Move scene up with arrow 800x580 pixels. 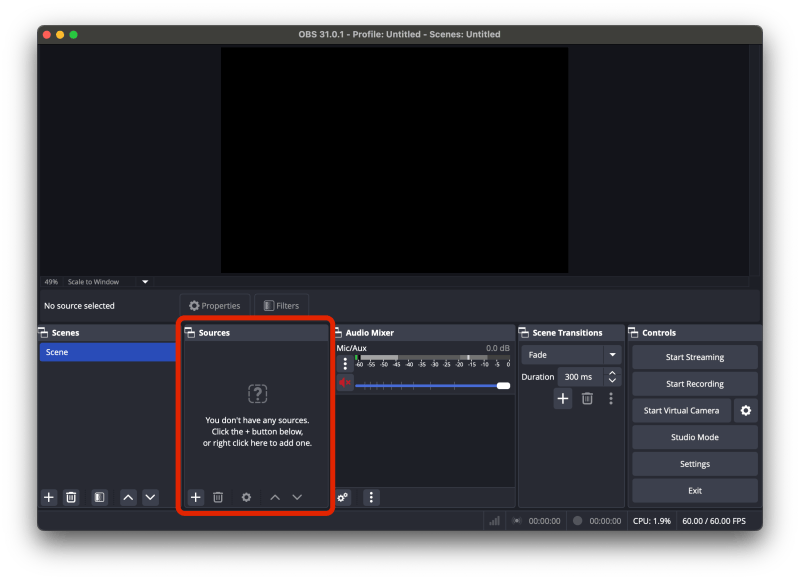(x=128, y=497)
